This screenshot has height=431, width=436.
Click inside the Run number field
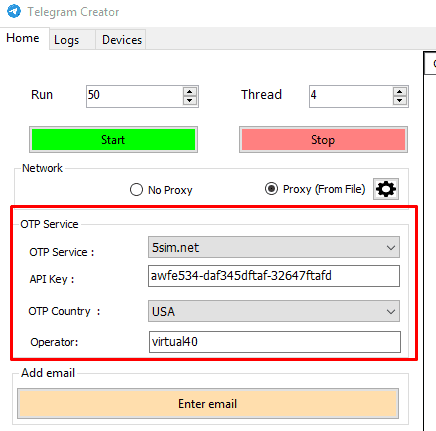pos(134,96)
